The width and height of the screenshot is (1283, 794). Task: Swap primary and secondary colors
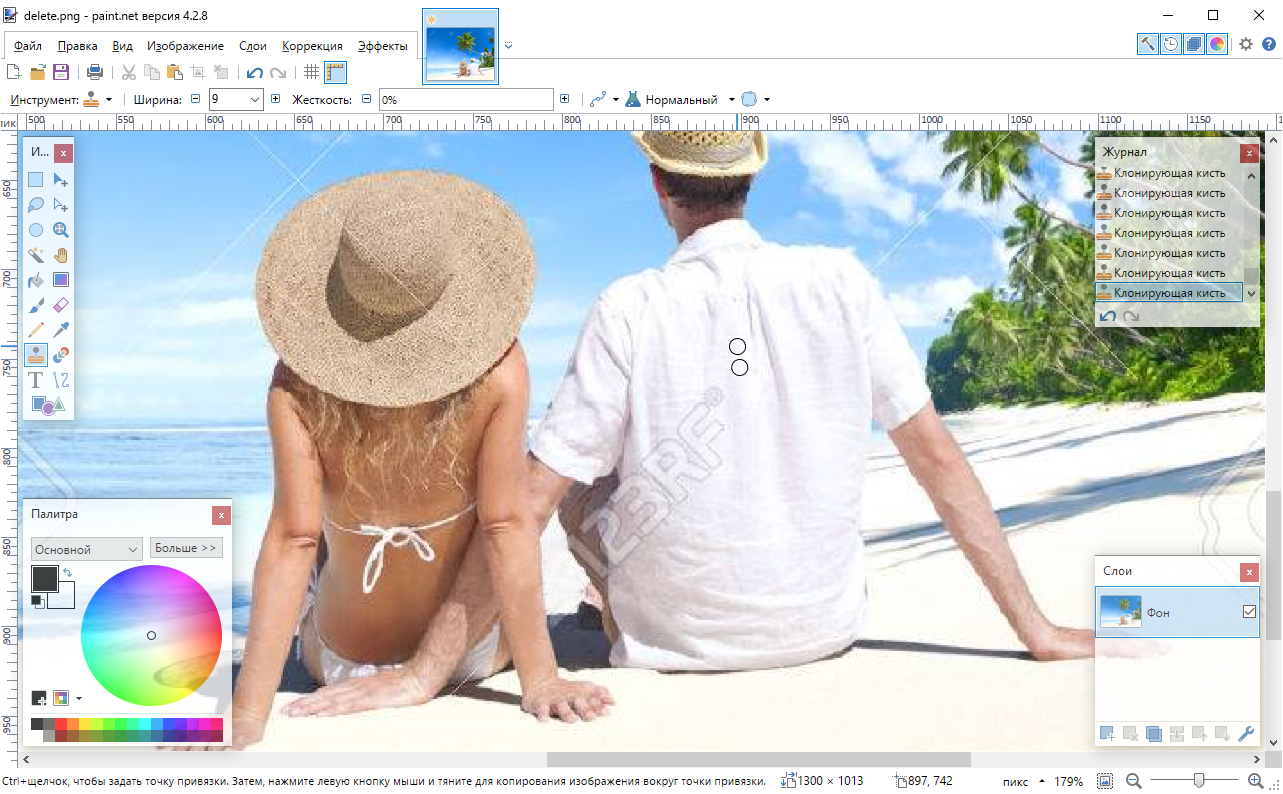(67, 572)
